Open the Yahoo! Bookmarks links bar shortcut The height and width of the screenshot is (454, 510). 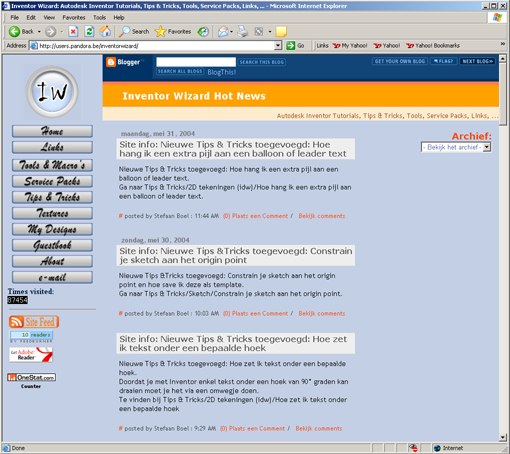(433, 46)
